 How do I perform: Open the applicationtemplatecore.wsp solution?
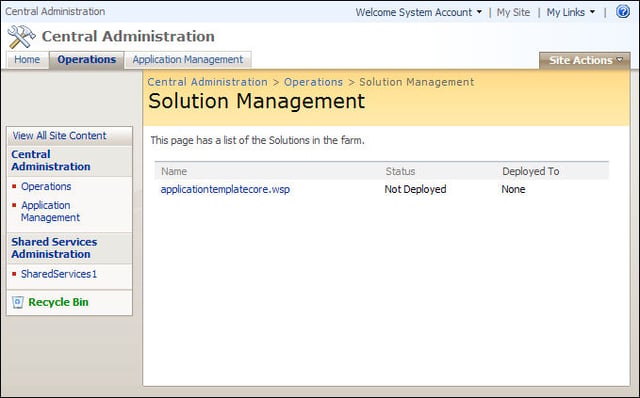pos(225,189)
